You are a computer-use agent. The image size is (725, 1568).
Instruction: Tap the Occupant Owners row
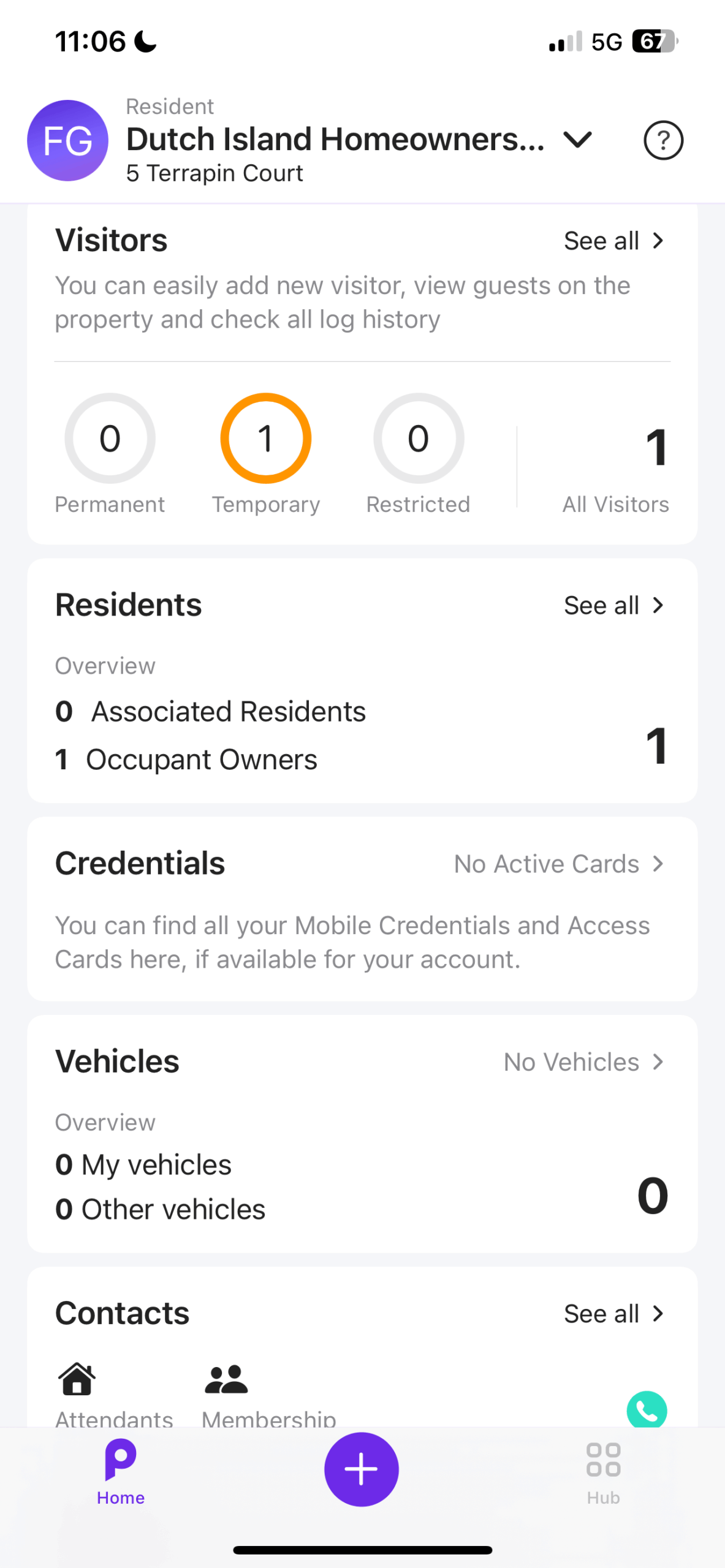pos(186,759)
